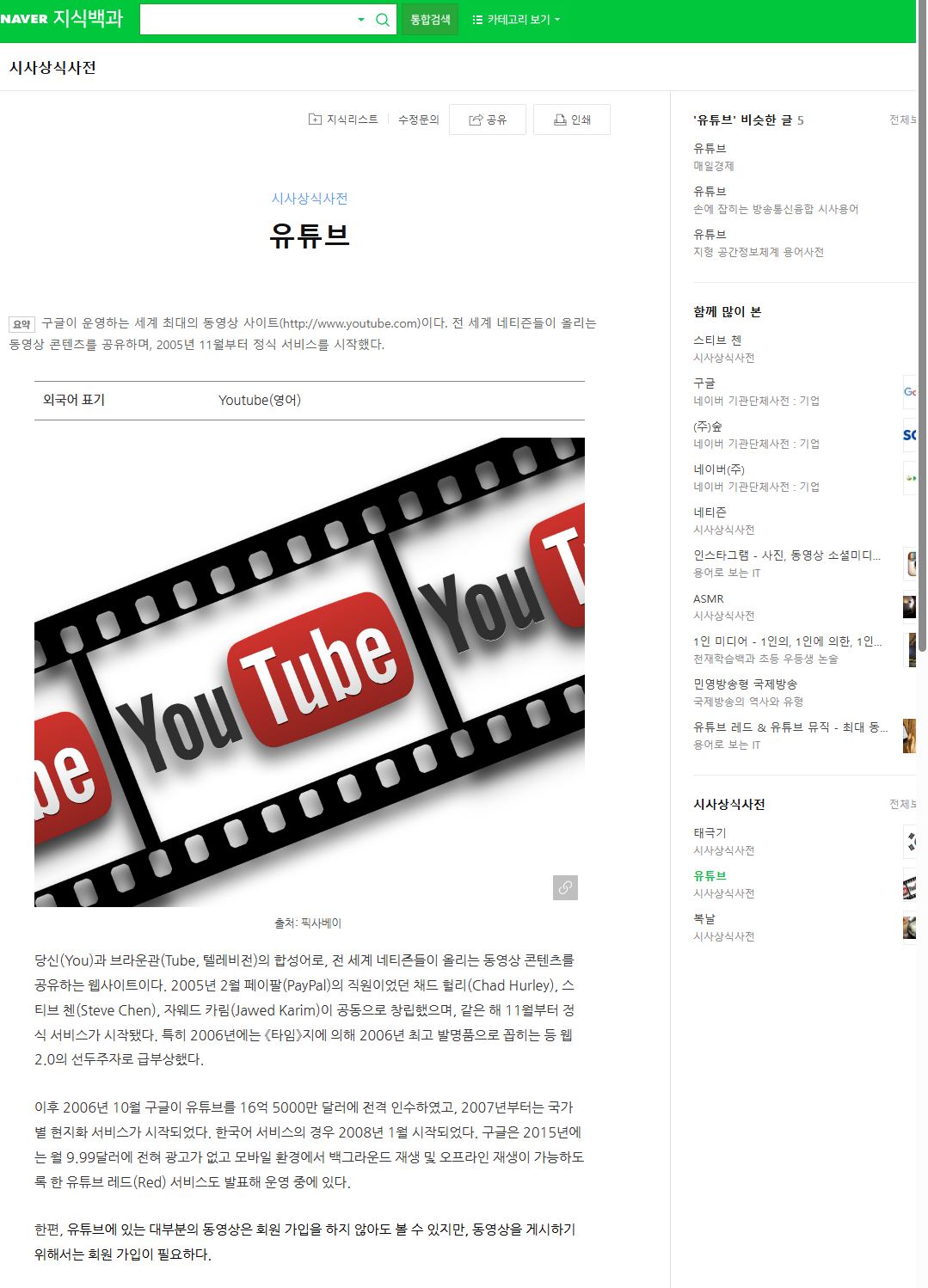928x1288 pixels.
Task: Click the link icon on image
Action: (565, 887)
